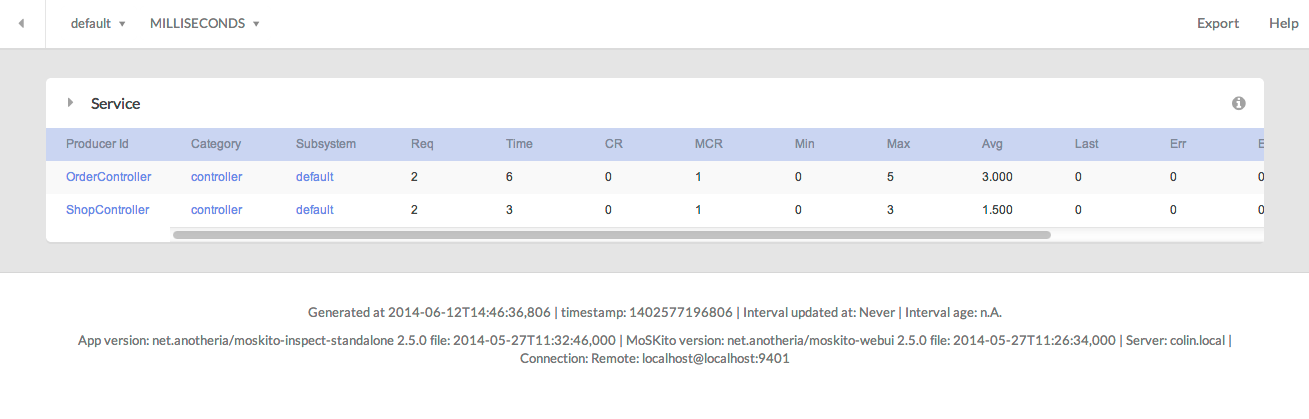Image resolution: width=1309 pixels, height=419 pixels.
Task: Sort table by Time column
Action: (x=519, y=144)
